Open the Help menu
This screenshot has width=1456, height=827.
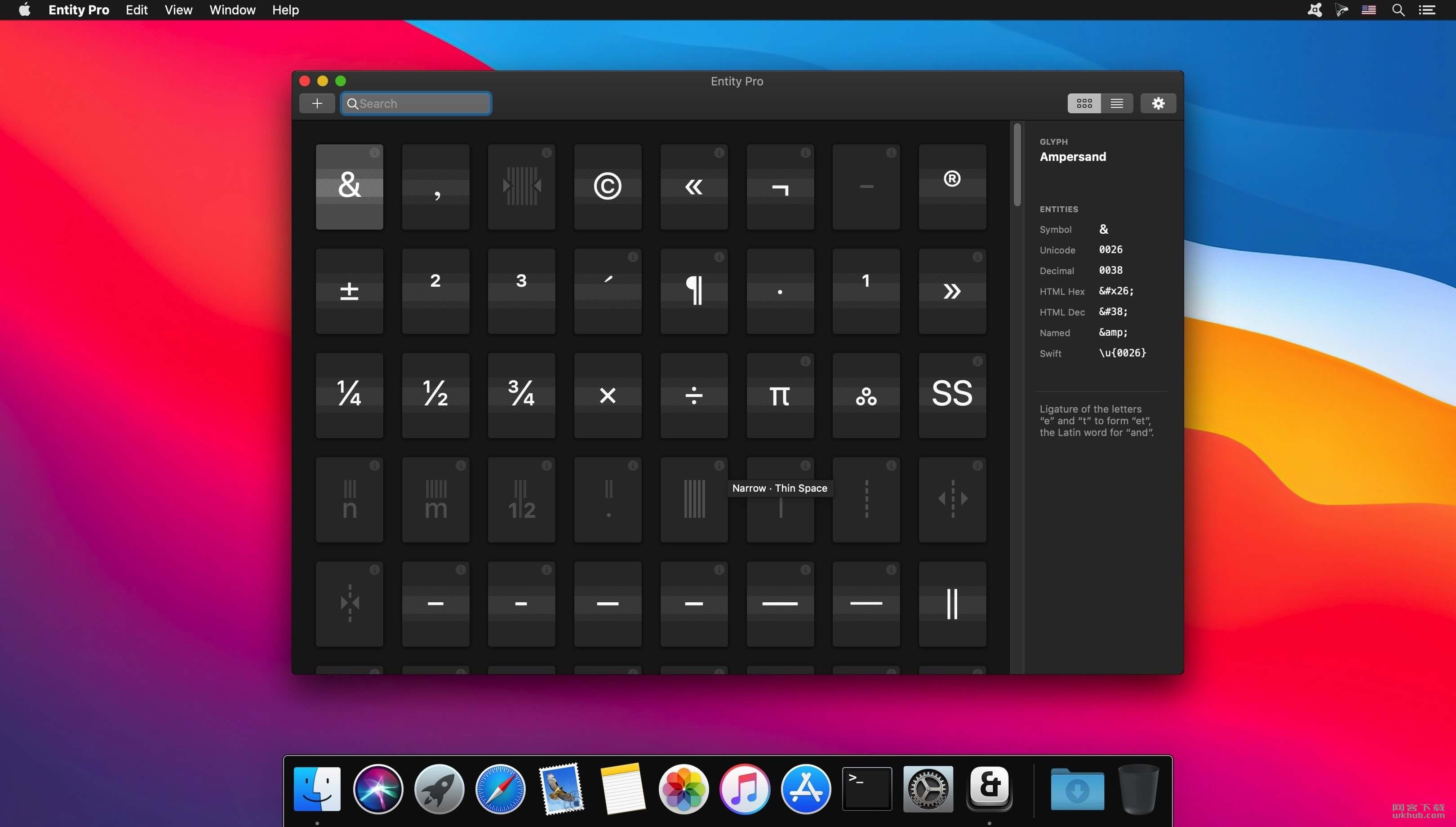click(285, 9)
